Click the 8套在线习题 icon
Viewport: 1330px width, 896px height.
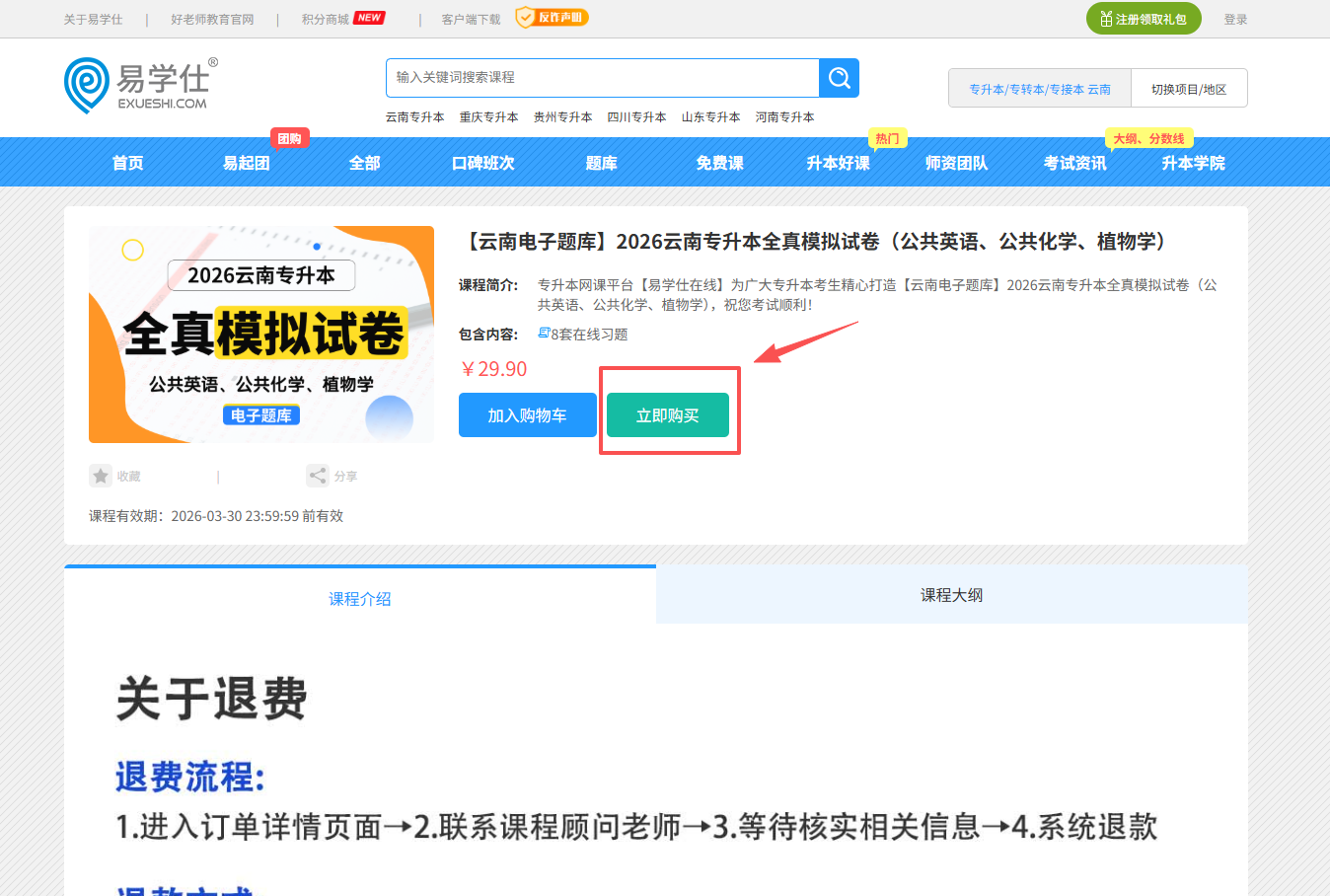(x=544, y=334)
